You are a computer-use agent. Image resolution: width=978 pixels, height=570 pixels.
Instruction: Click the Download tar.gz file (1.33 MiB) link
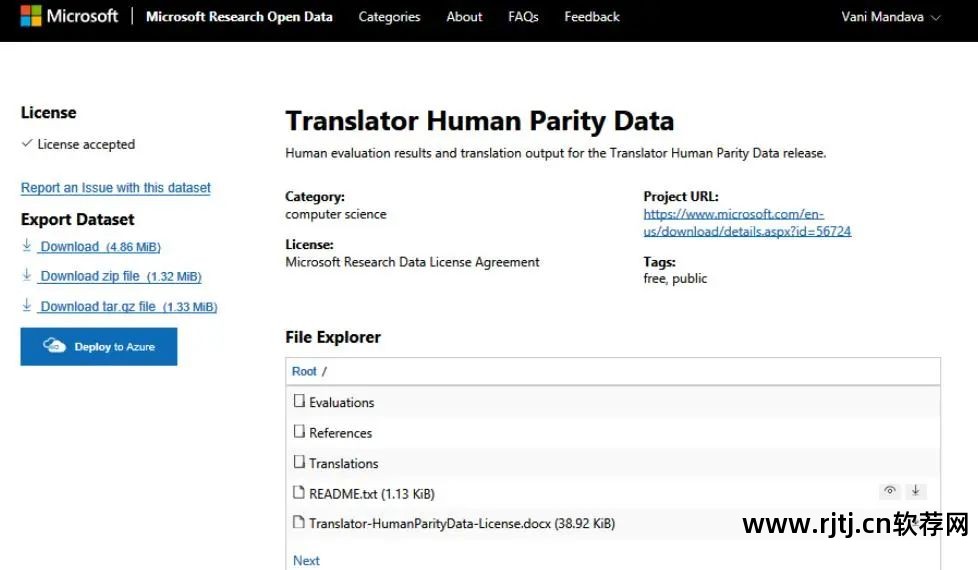tap(129, 307)
